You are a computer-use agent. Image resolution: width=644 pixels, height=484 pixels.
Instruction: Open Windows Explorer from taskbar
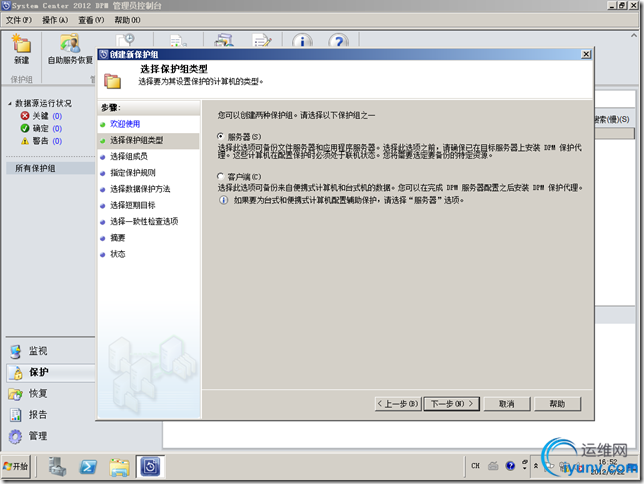119,467
